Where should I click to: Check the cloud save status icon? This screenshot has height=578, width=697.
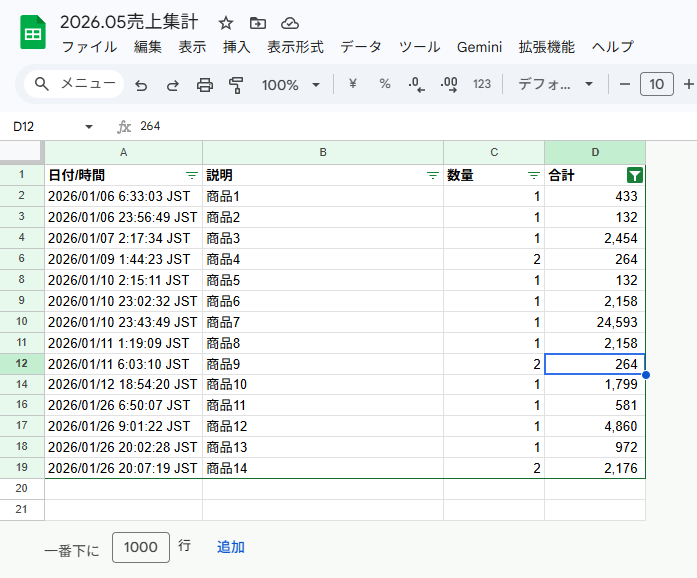[x=290, y=23]
